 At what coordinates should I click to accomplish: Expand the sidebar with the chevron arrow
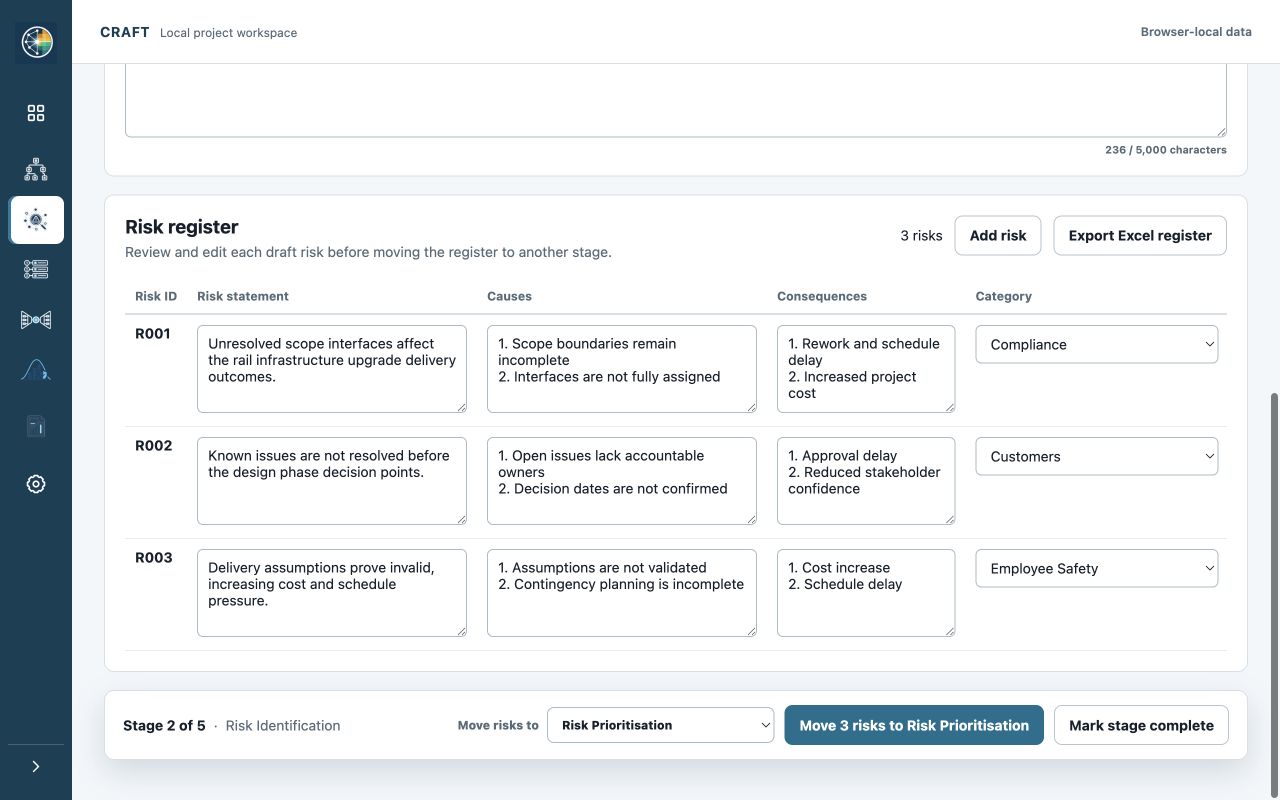pos(36,766)
